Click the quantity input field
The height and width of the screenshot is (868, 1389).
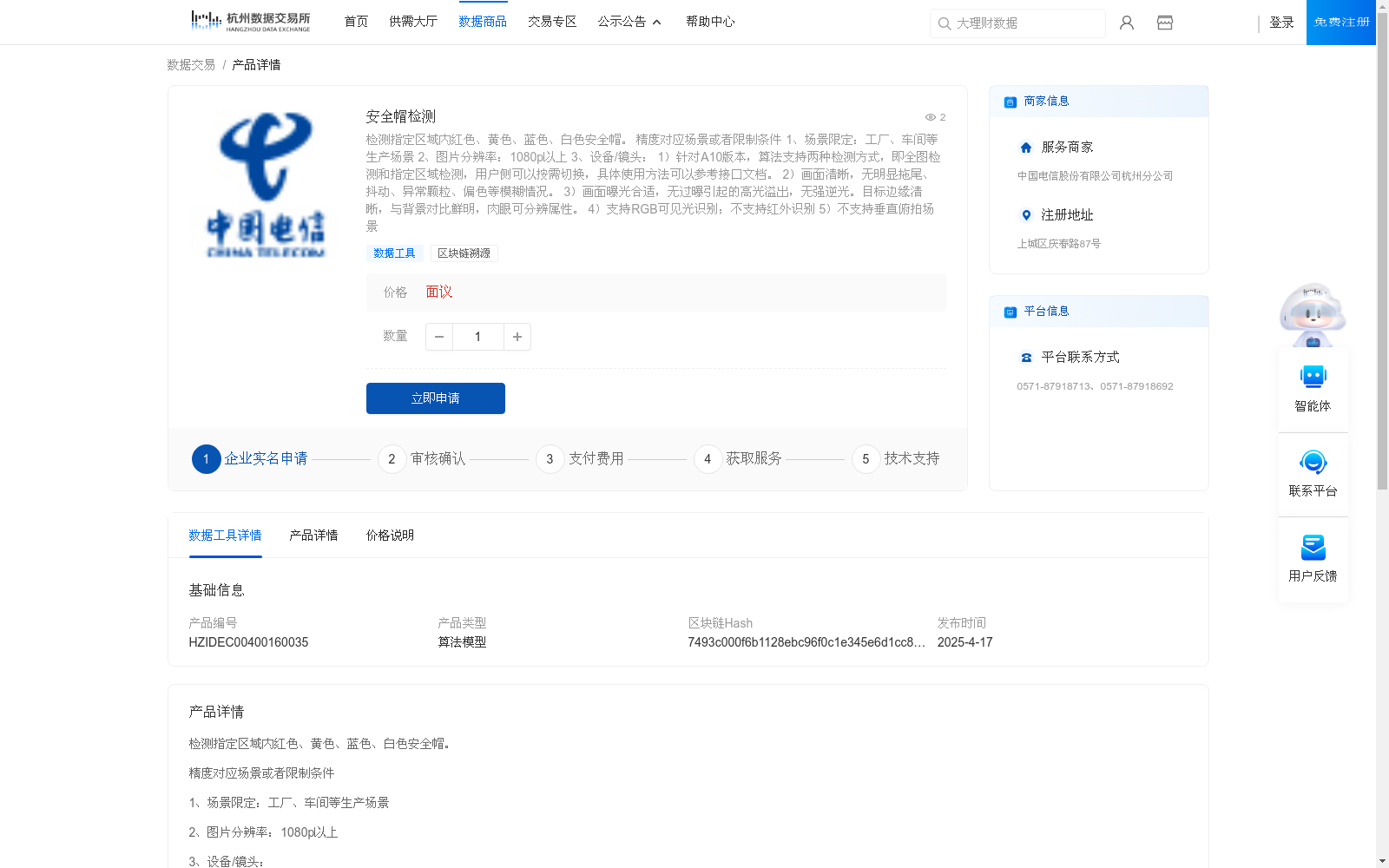coord(477,337)
